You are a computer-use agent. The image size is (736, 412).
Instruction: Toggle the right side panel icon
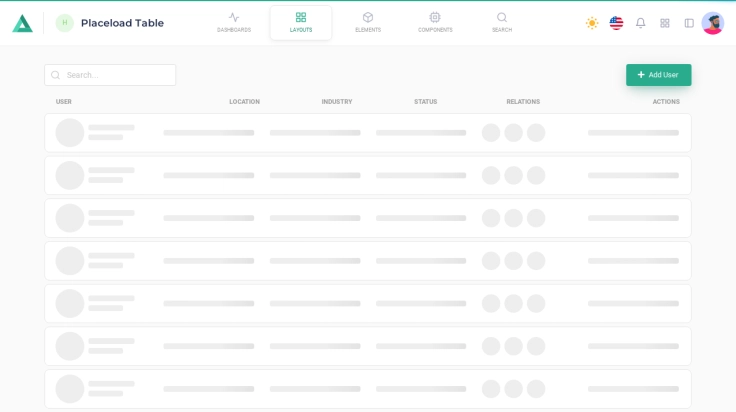click(689, 23)
